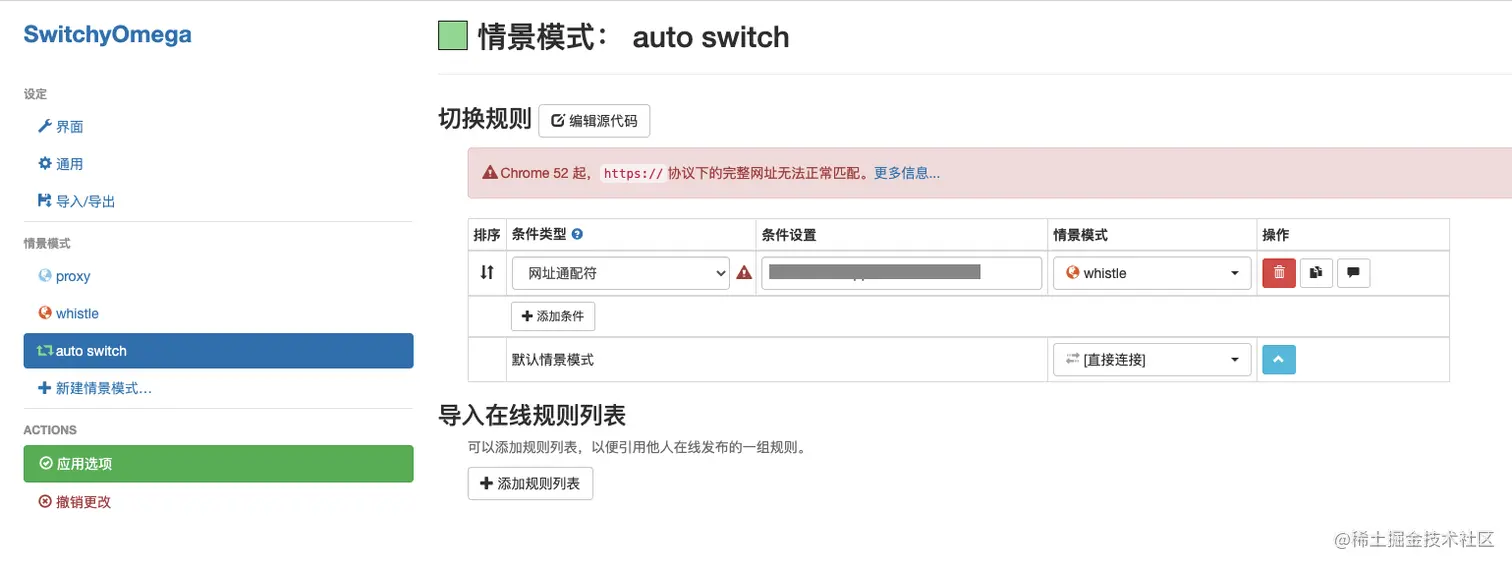Open the 网址通配符 condition type dropdown

click(x=621, y=273)
